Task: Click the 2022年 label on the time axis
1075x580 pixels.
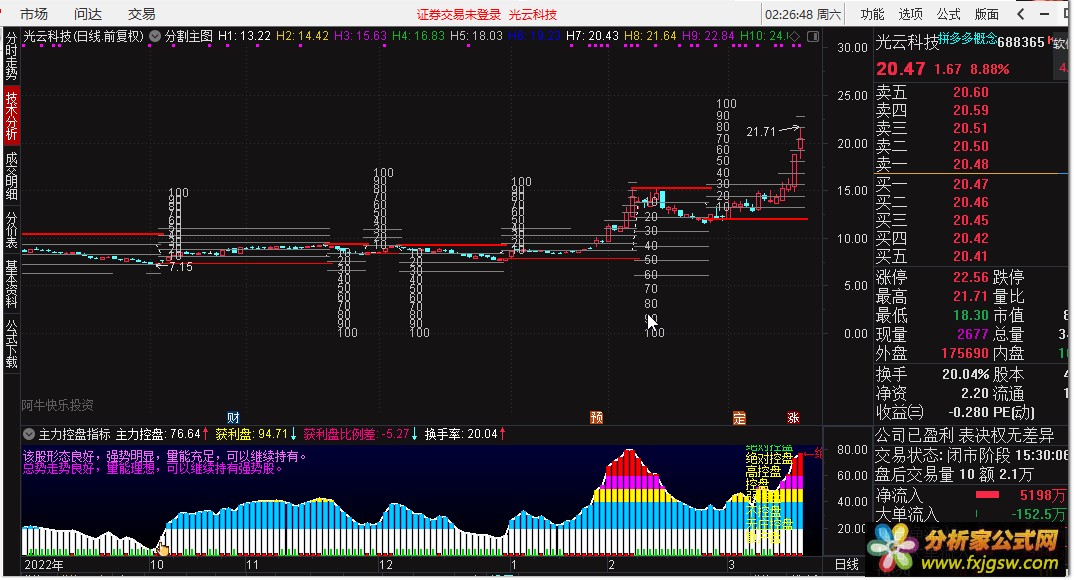Action: (44, 565)
